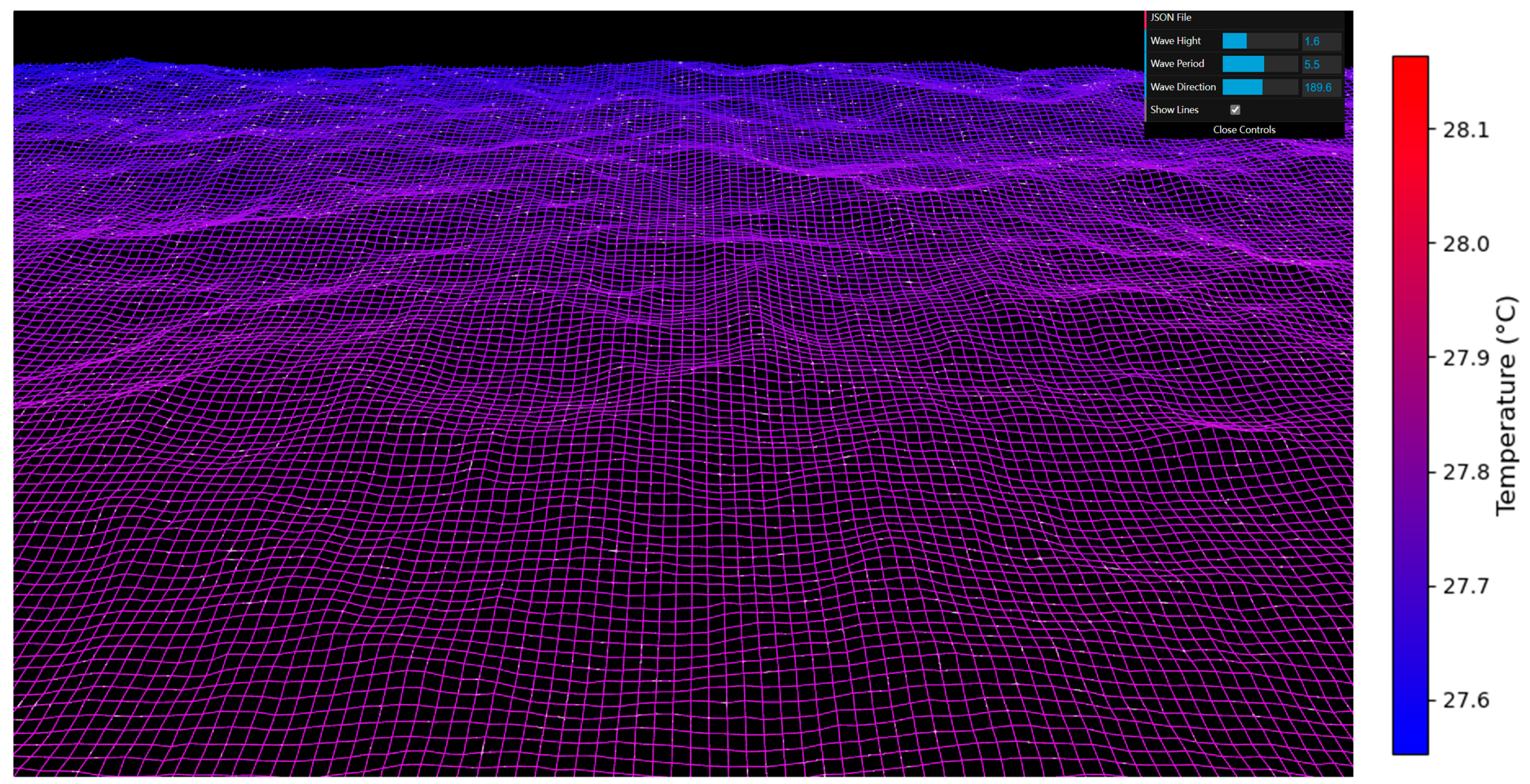Image resolution: width=1530 pixels, height=784 pixels.
Task: Click the 27.7 colorbar tick label
Action: [1466, 586]
